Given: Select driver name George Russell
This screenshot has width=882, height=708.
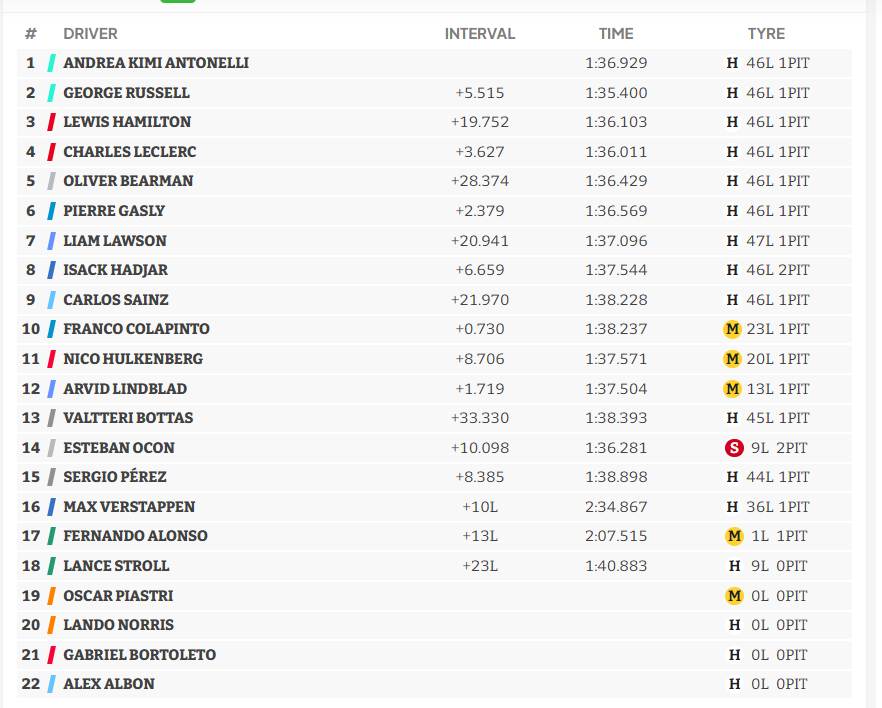Looking at the screenshot, I should [x=126, y=93].
